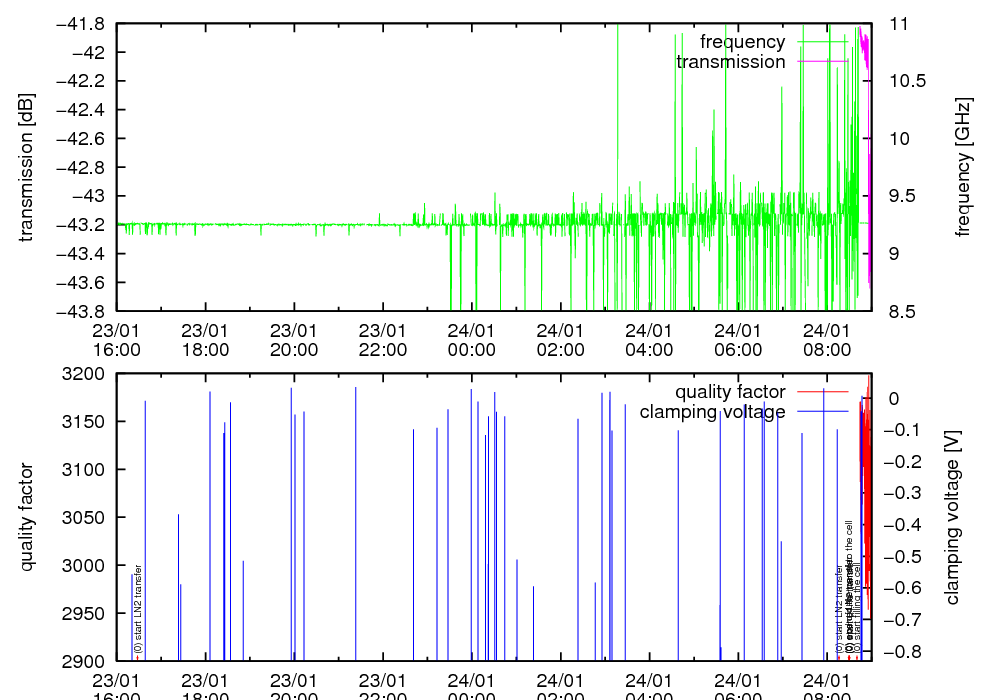The image size is (1000, 700).
Task: Click the 10.5 tick label on frequency axis
Action: (906, 81)
